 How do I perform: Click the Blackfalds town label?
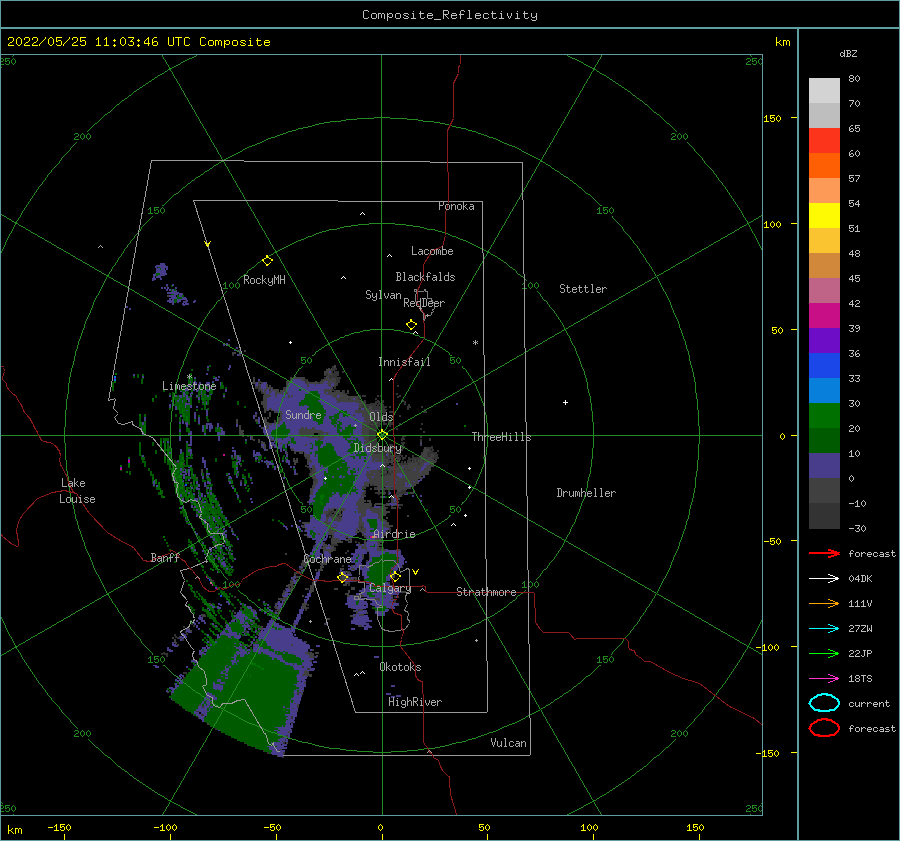(x=425, y=277)
